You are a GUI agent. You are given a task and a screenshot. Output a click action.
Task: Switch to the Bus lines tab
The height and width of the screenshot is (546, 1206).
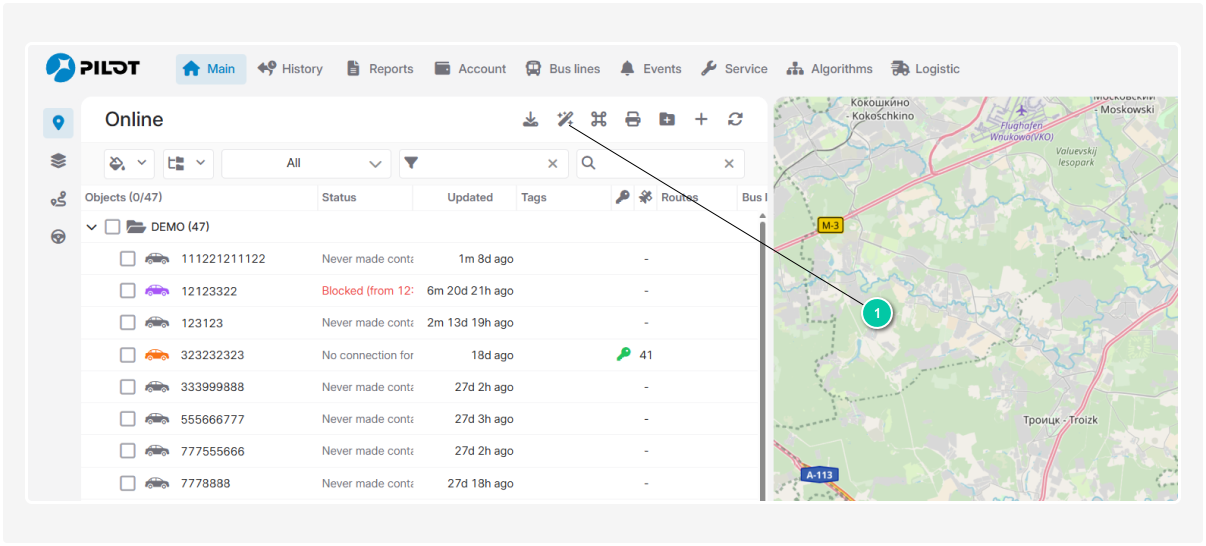[563, 69]
